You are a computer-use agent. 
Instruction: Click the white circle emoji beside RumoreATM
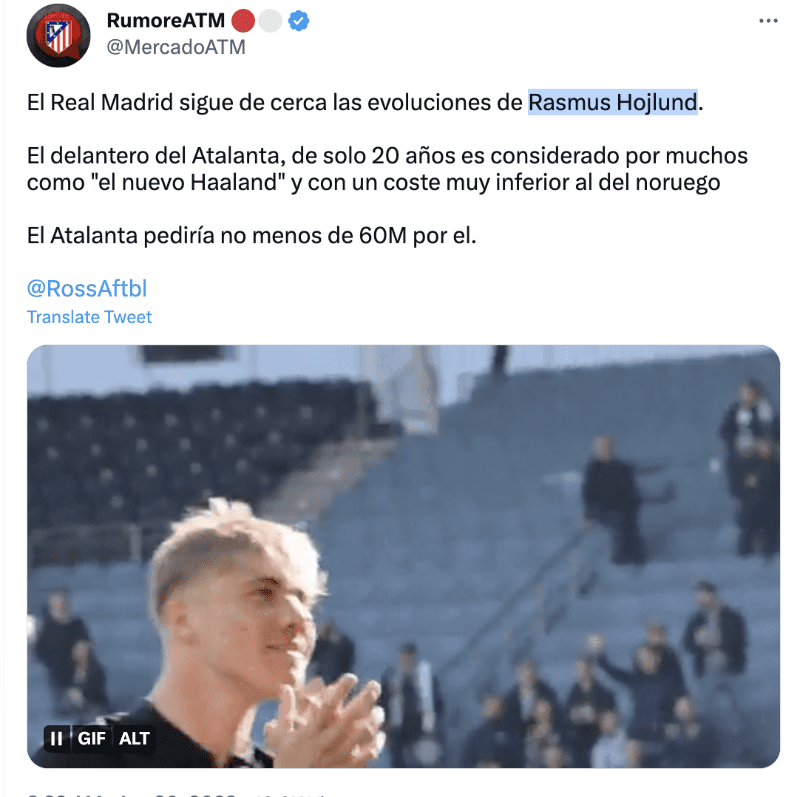point(270,21)
